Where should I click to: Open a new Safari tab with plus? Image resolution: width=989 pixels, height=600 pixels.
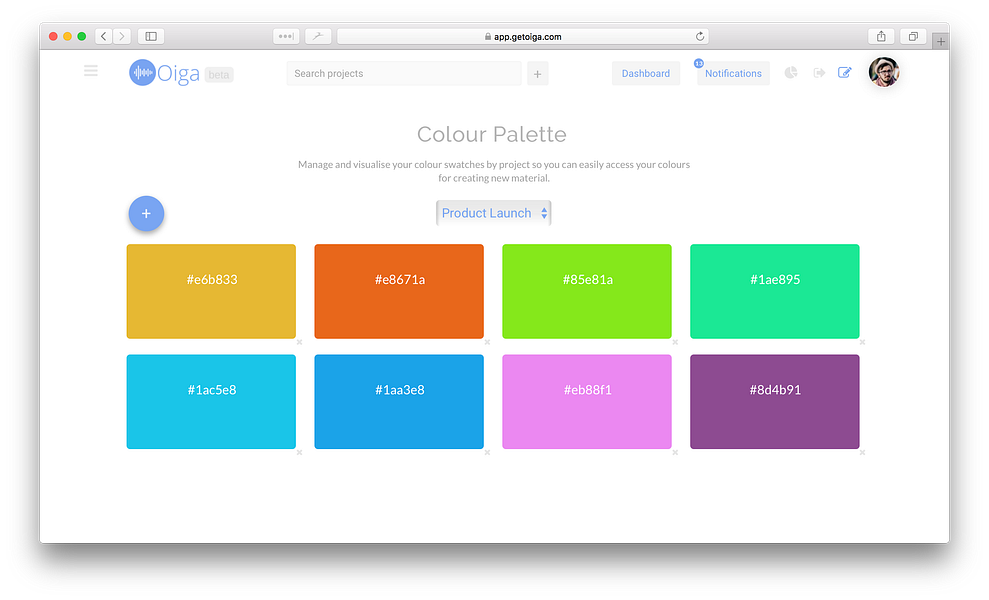(x=940, y=42)
